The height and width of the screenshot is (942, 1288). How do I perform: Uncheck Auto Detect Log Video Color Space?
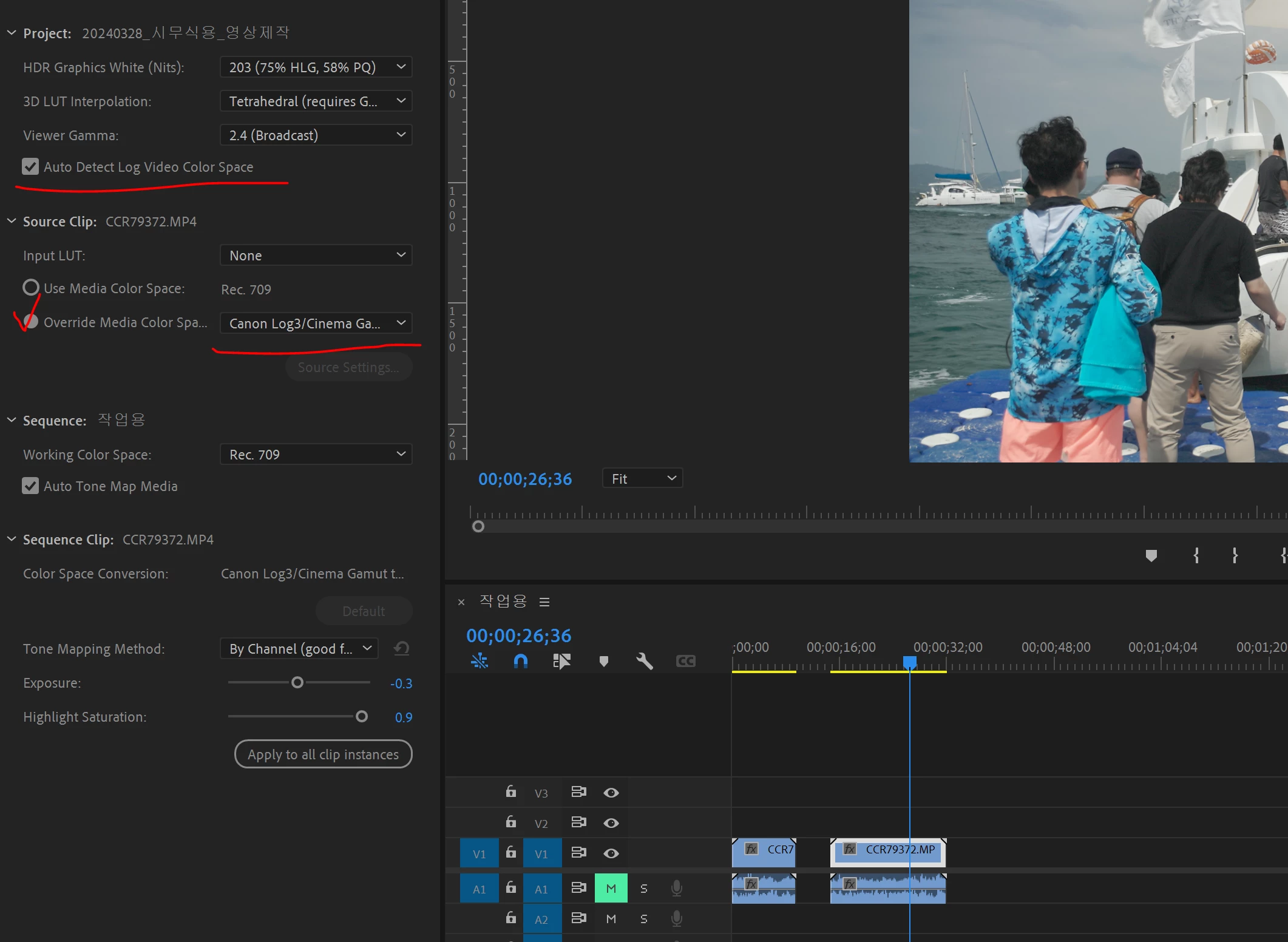click(30, 167)
